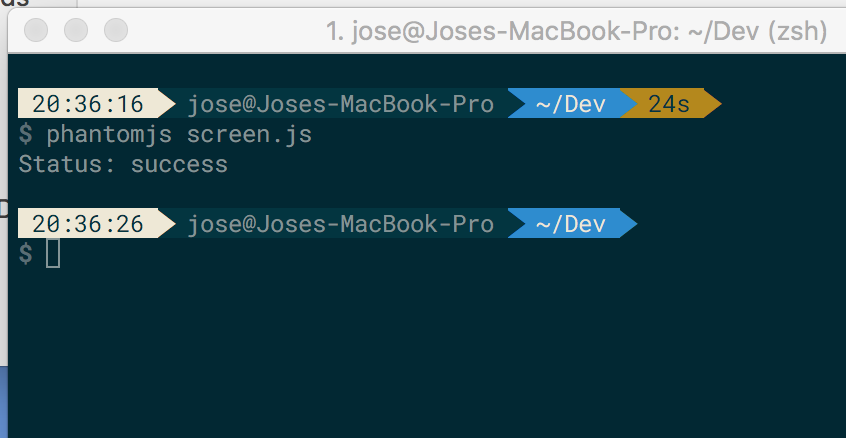Click the jose@Joses-MacBook-Pro text after 20:36:26
846x438 pixels.
coord(340,224)
